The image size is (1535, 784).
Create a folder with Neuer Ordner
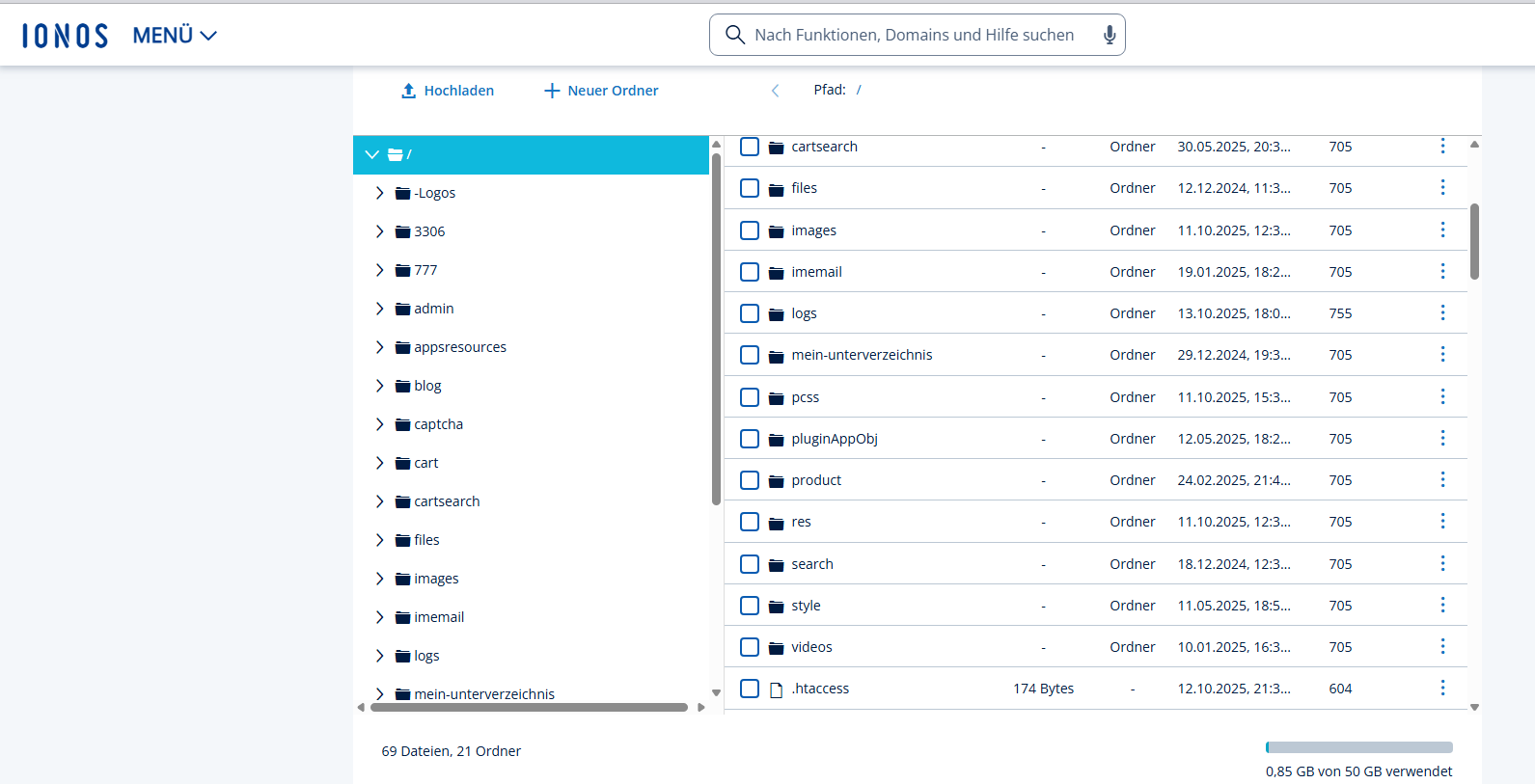(601, 91)
